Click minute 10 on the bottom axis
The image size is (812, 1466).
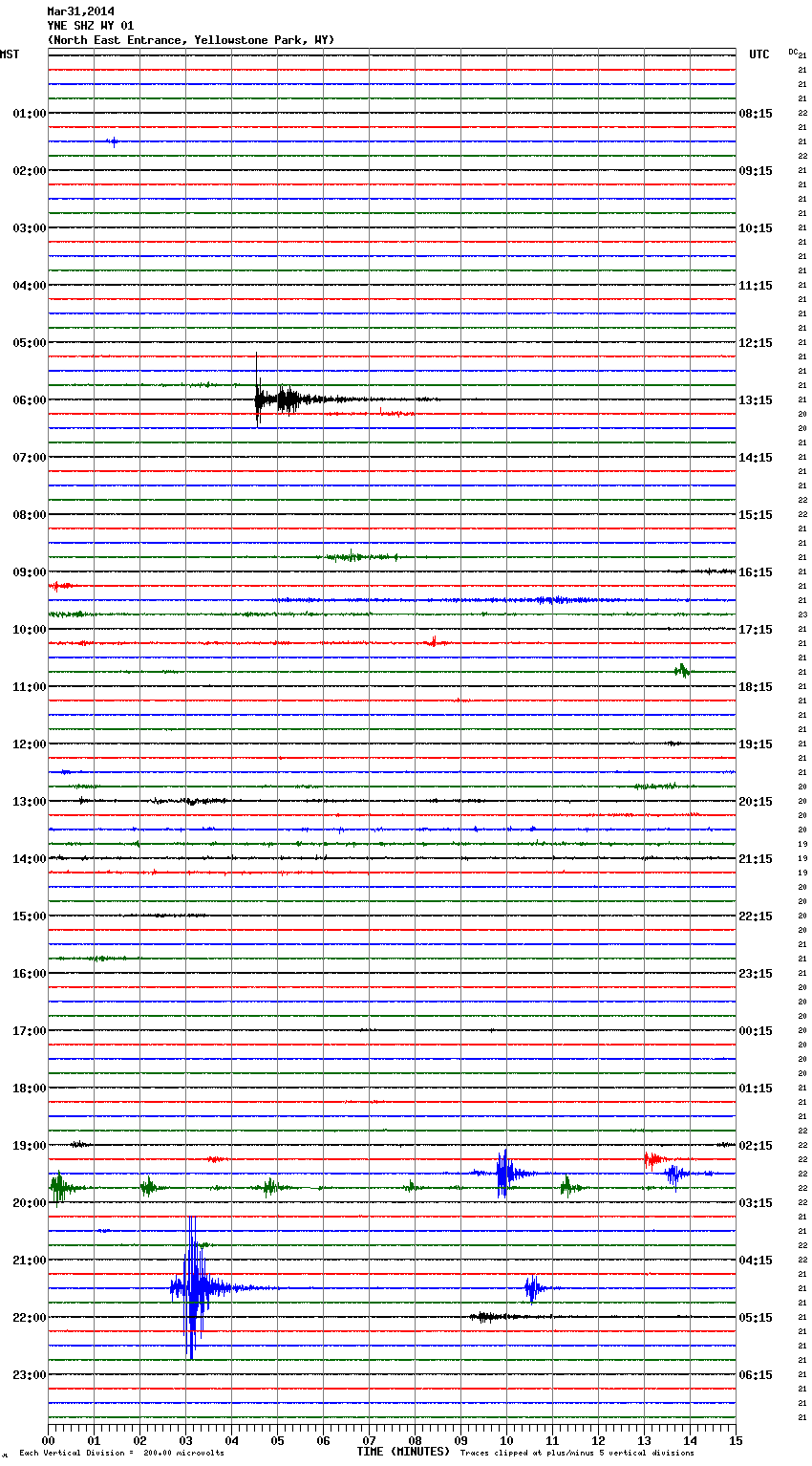click(506, 1440)
